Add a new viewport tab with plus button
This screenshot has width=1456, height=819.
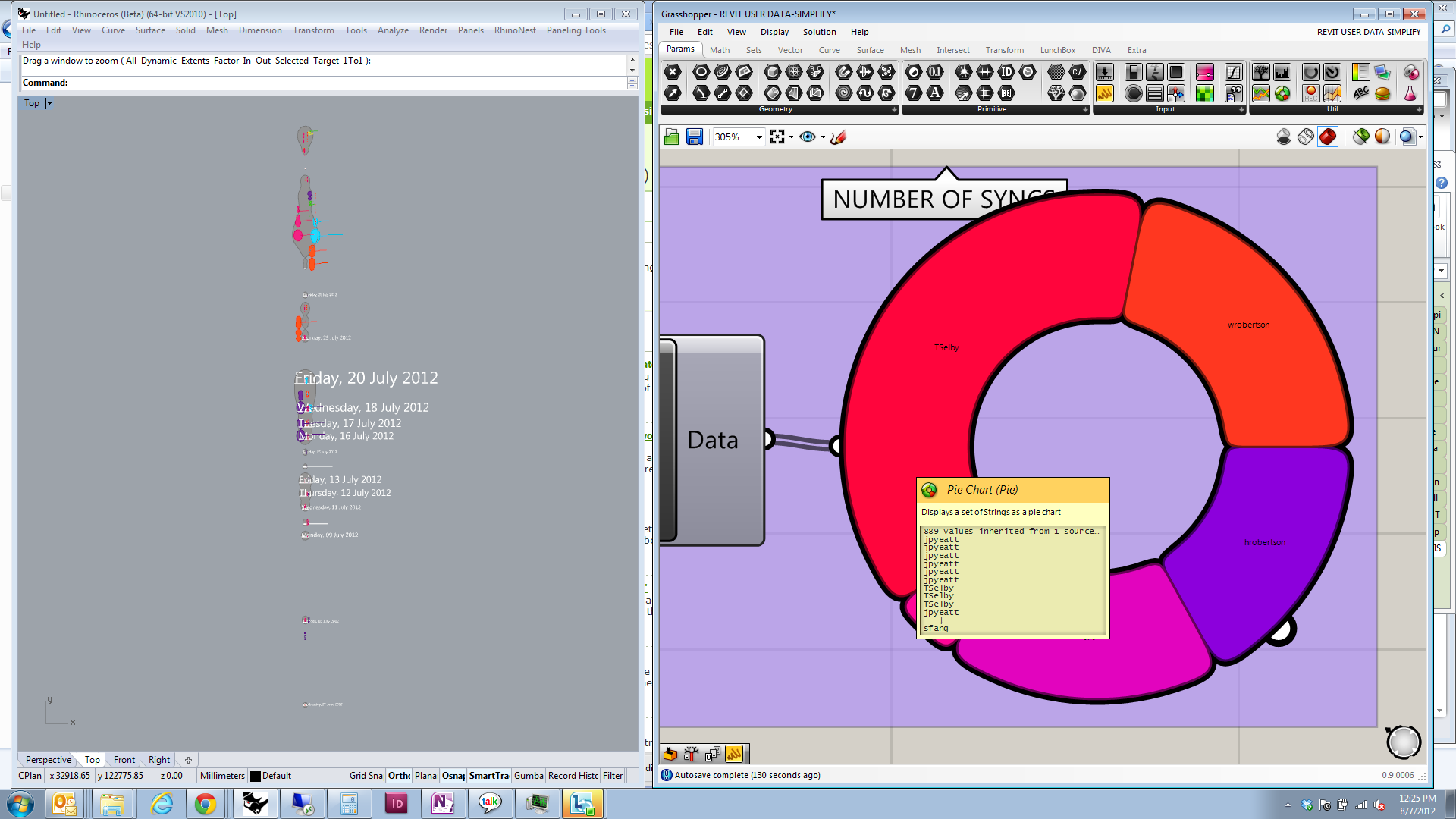coord(188,760)
